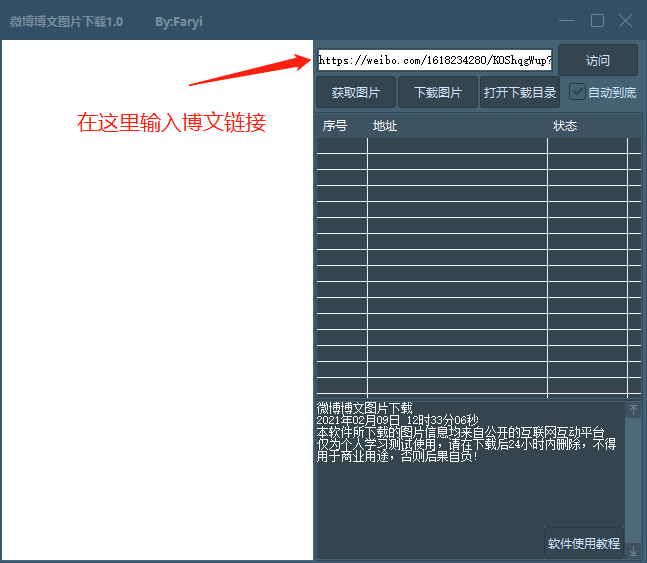Click the 地址 column header
The width and height of the screenshot is (647, 563).
pyautogui.click(x=385, y=125)
